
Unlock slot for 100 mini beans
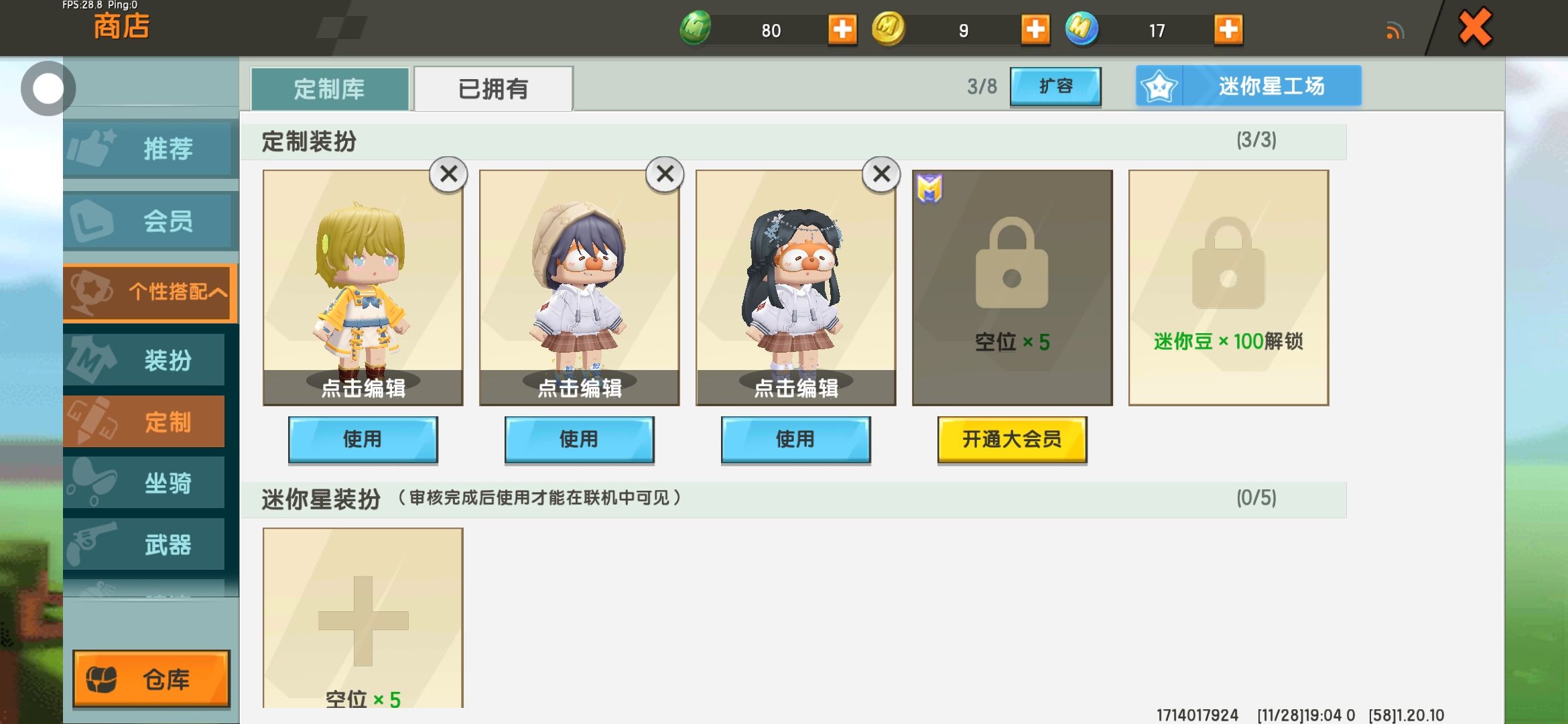coord(1228,288)
